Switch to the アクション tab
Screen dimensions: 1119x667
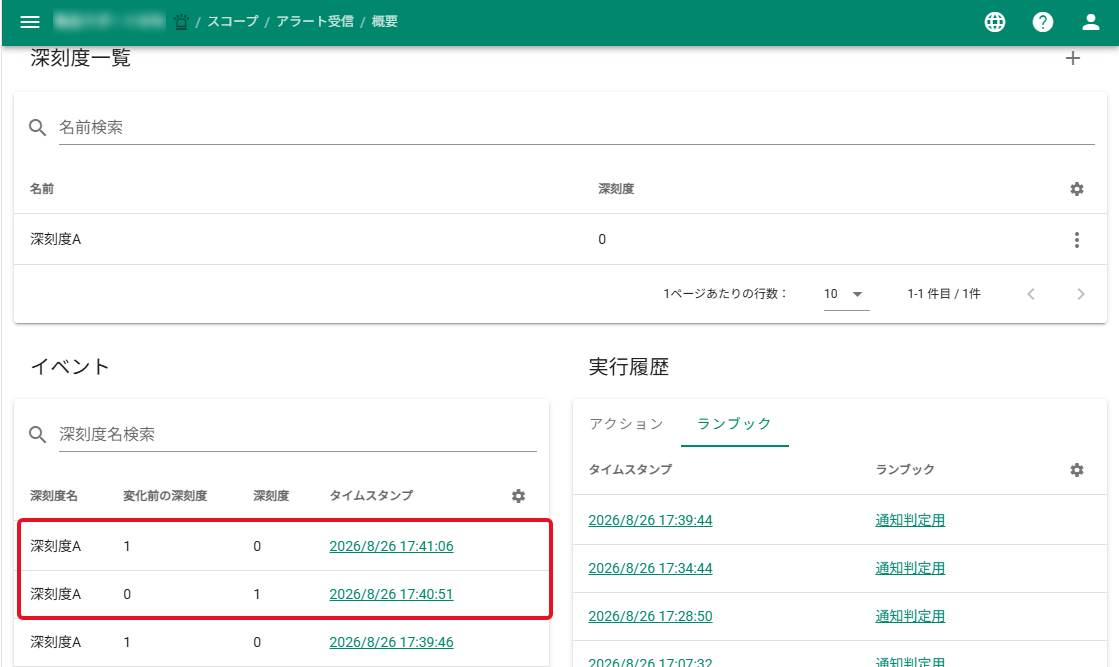point(627,424)
